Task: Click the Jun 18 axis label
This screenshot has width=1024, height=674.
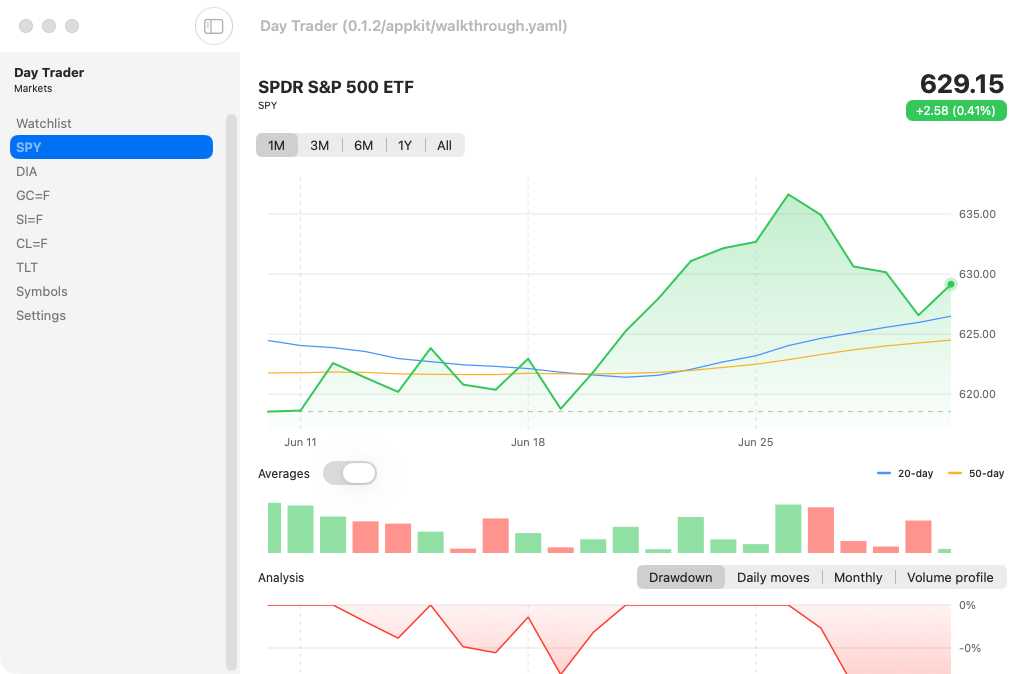Action: point(528,442)
